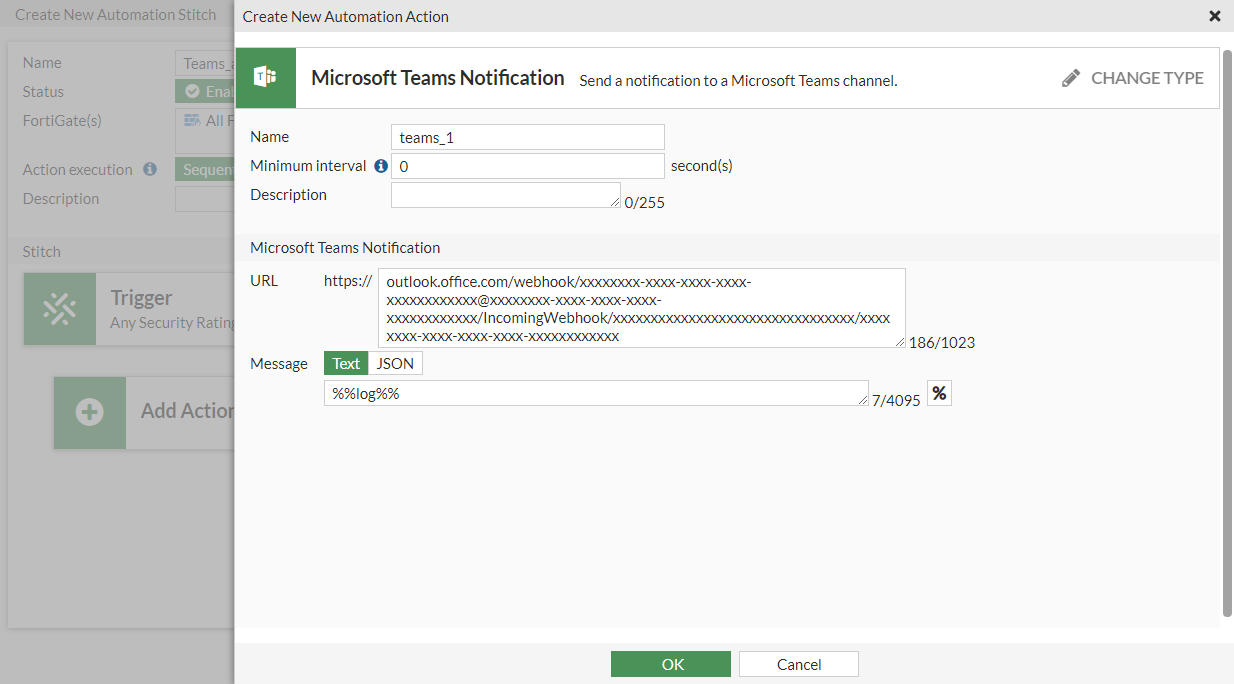Click the plus icon on Add Action
Screen dimensions: 1234x684
[x=89, y=412]
